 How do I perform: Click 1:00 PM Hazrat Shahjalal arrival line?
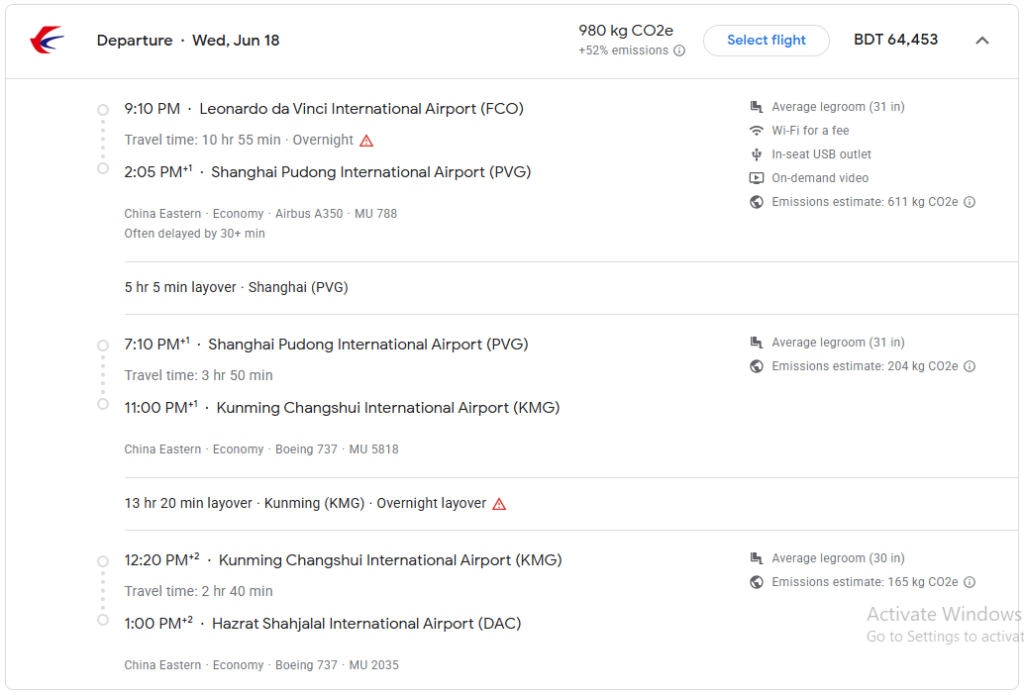click(323, 624)
